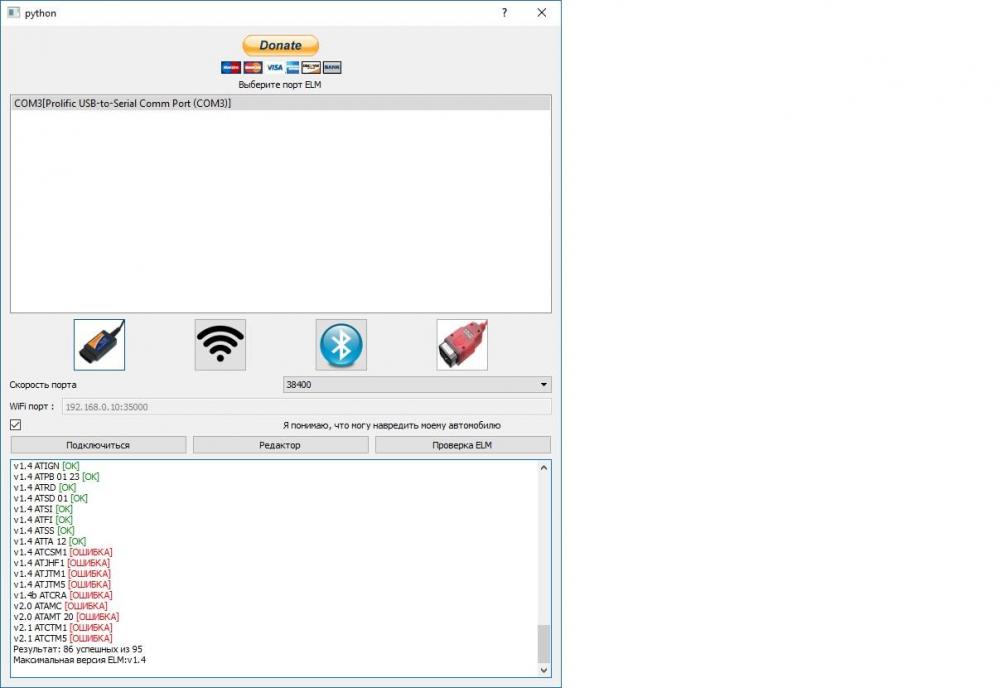Click the log scrollbar down arrow
This screenshot has height=688, width=1000.
pos(544,670)
